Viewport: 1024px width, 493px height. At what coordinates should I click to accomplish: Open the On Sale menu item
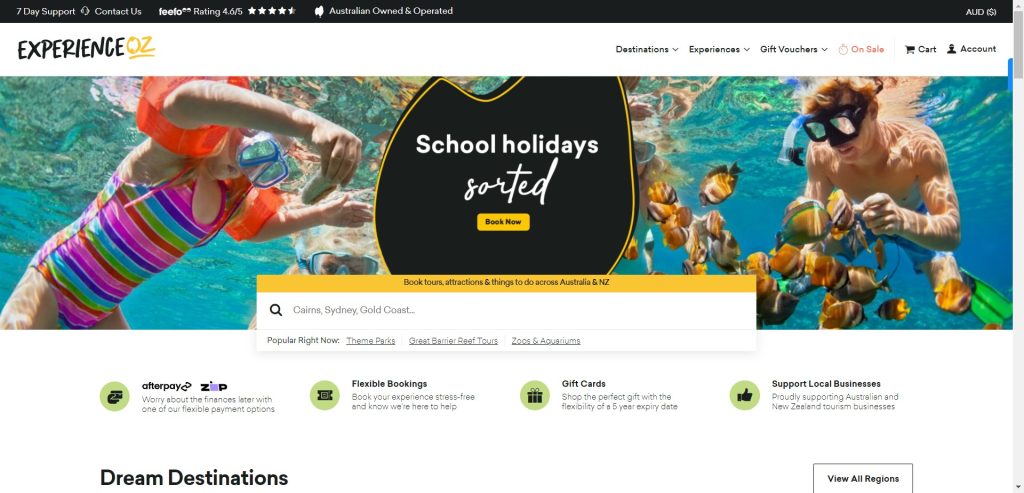click(861, 50)
